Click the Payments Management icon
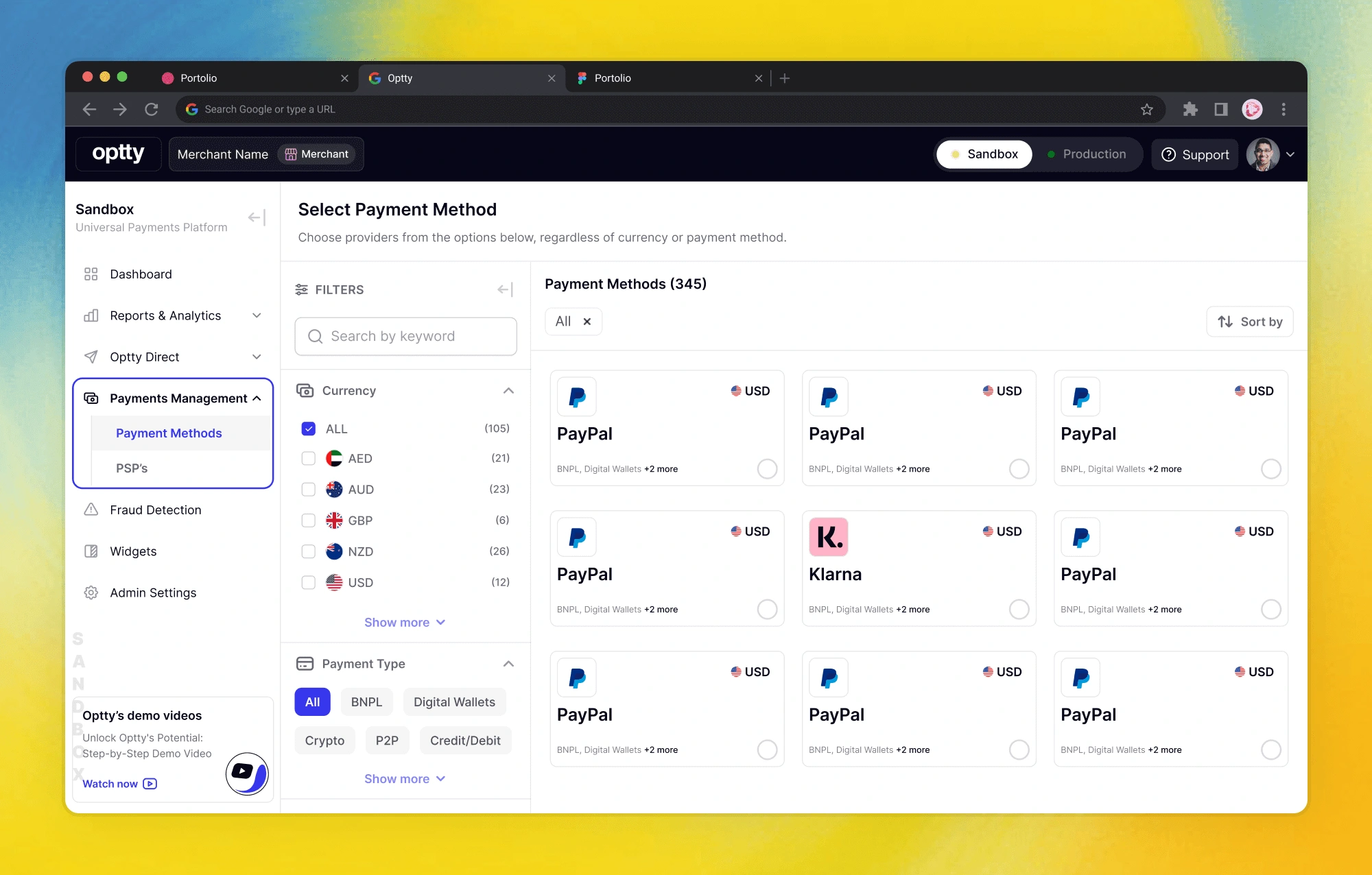 pyautogui.click(x=92, y=398)
